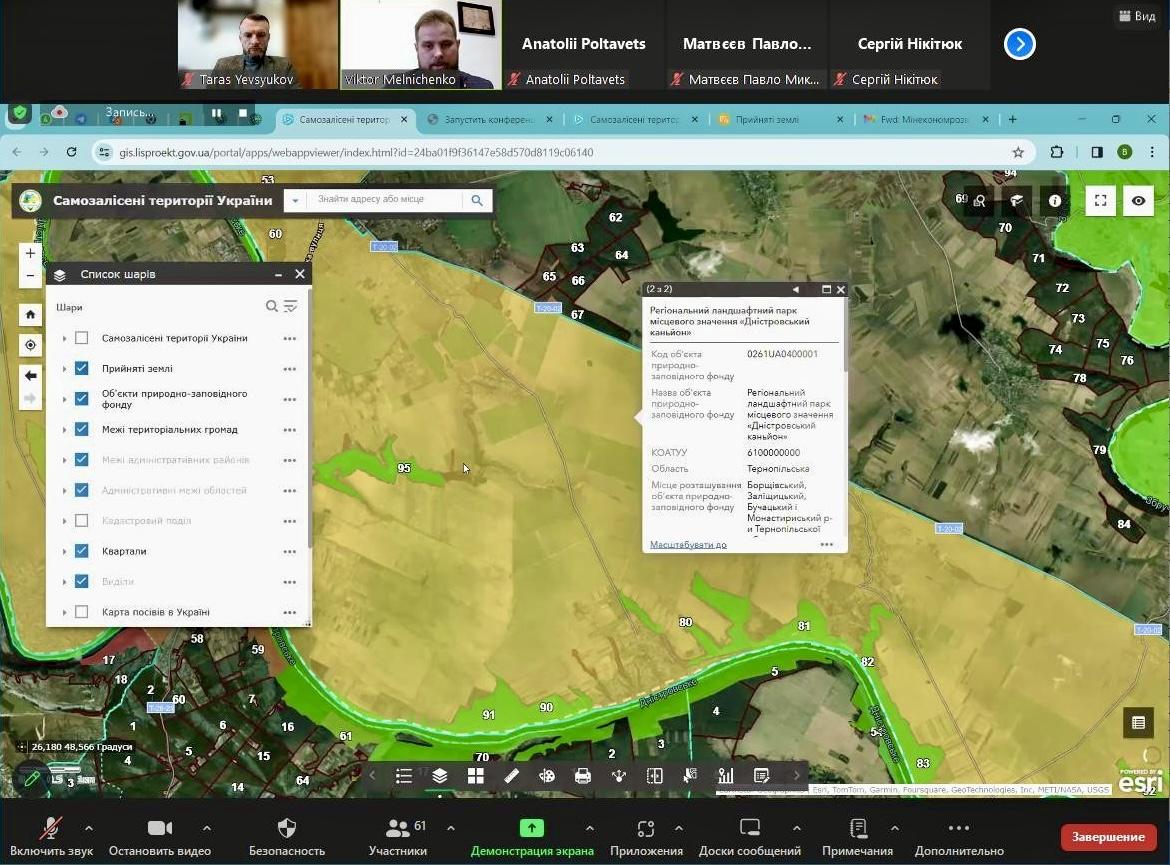Open the print widget in bottom toolbar
Viewport: 1170px width, 865px height.
(583, 776)
